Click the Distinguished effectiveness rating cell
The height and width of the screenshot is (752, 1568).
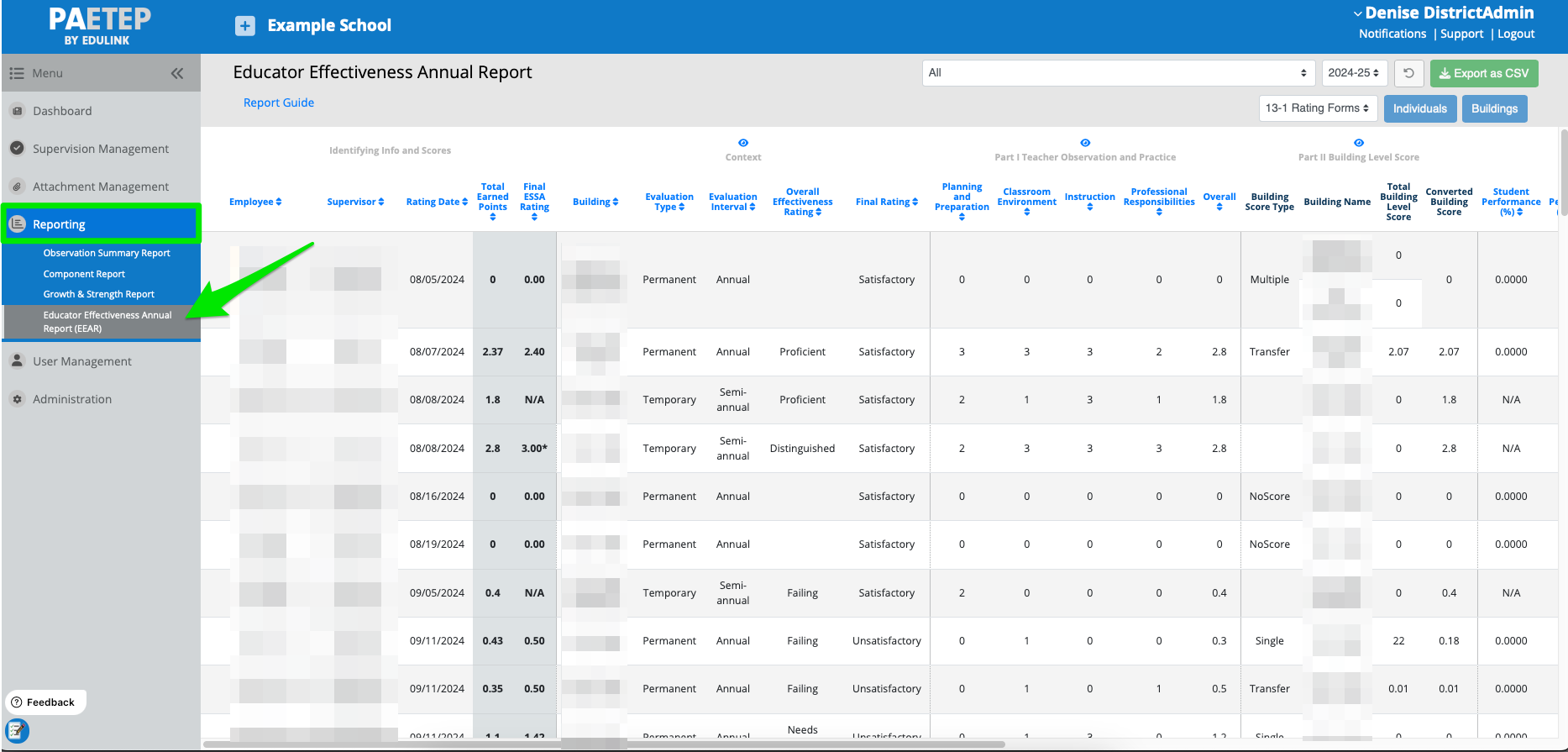click(x=802, y=449)
